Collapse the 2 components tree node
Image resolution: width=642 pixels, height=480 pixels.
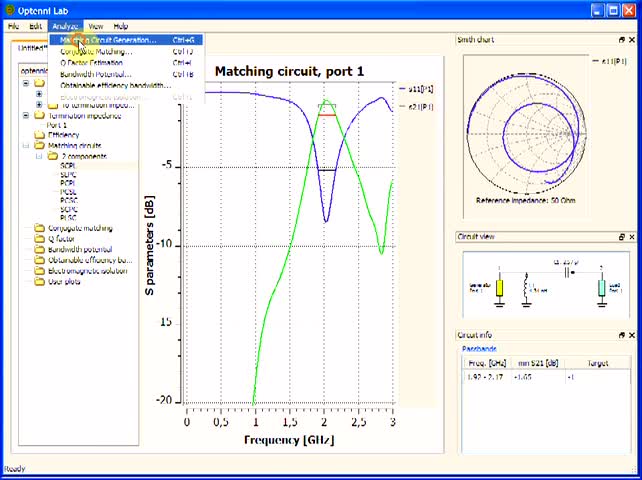tap(39, 156)
